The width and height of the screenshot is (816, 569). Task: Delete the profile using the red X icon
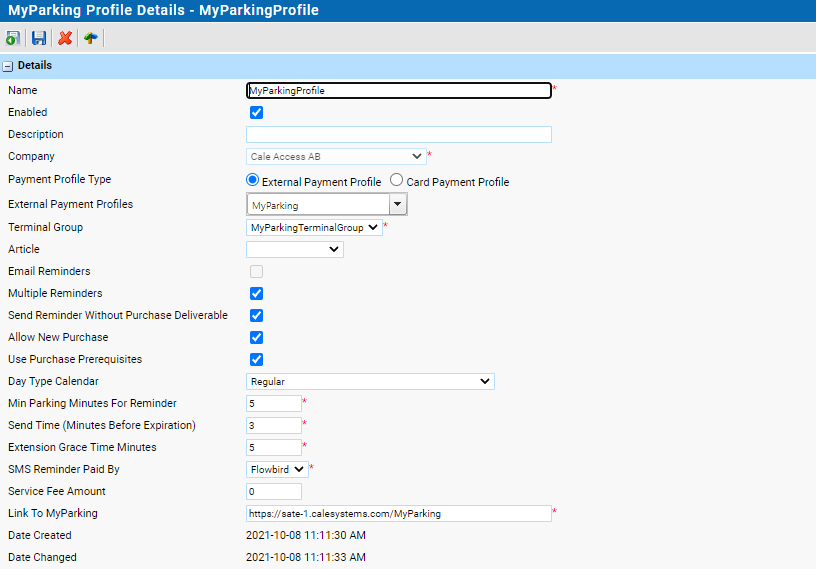pos(65,38)
